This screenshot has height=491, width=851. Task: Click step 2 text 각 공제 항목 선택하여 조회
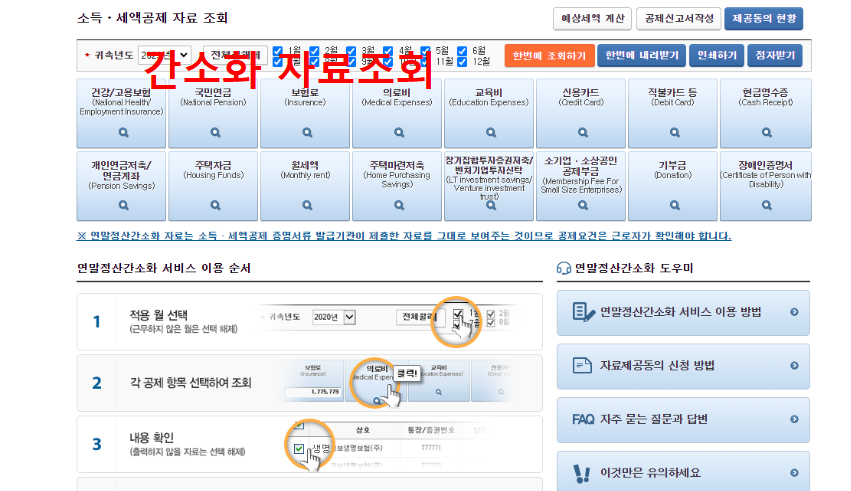point(190,382)
